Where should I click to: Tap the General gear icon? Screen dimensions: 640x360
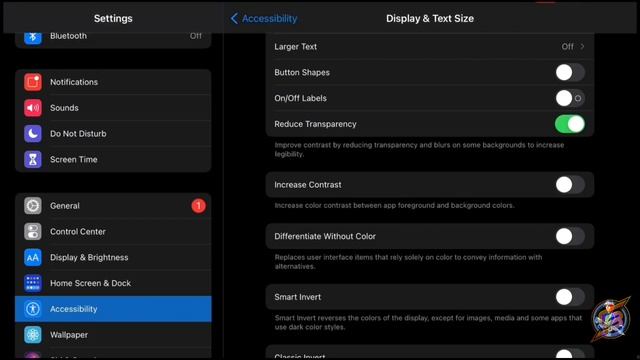click(33, 206)
